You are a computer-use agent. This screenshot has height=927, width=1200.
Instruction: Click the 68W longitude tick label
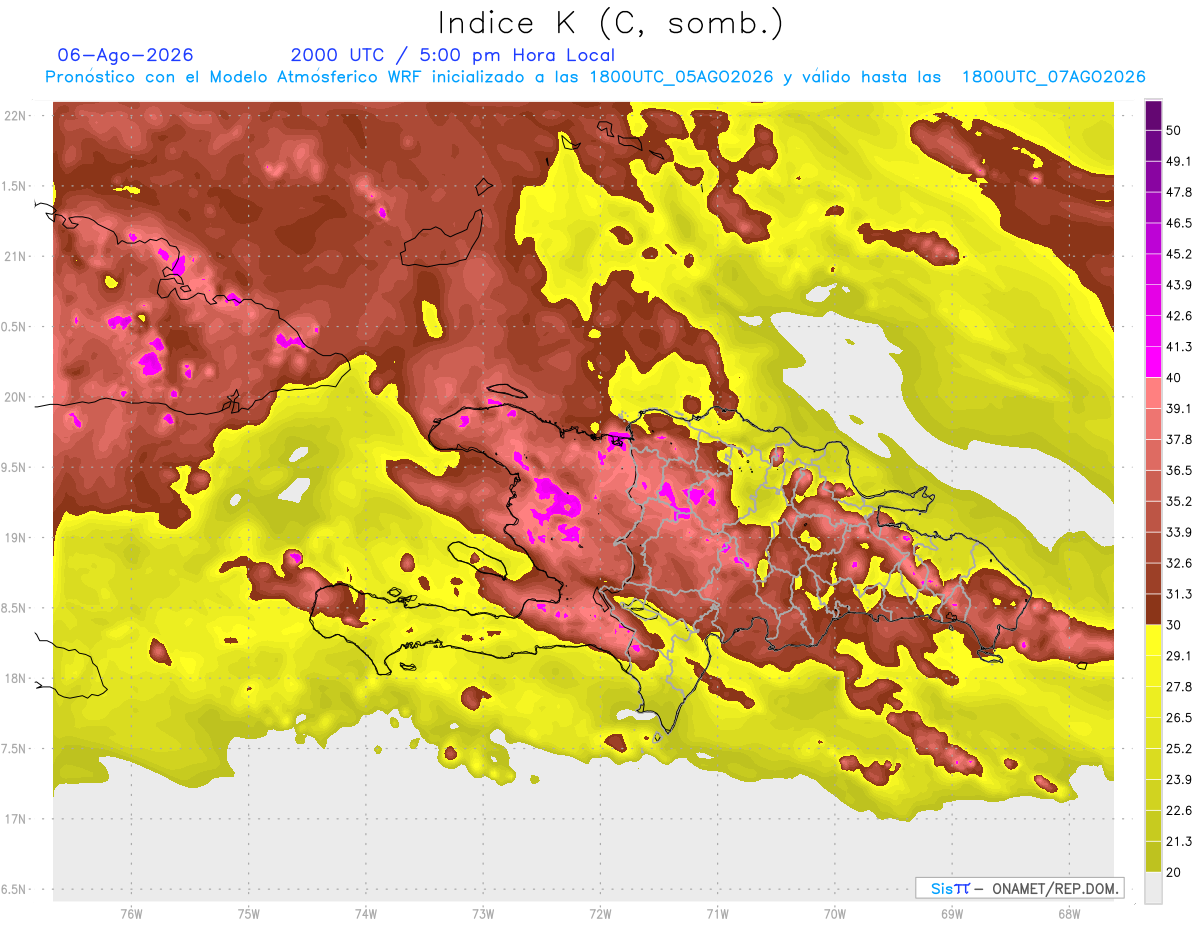[x=1068, y=913]
